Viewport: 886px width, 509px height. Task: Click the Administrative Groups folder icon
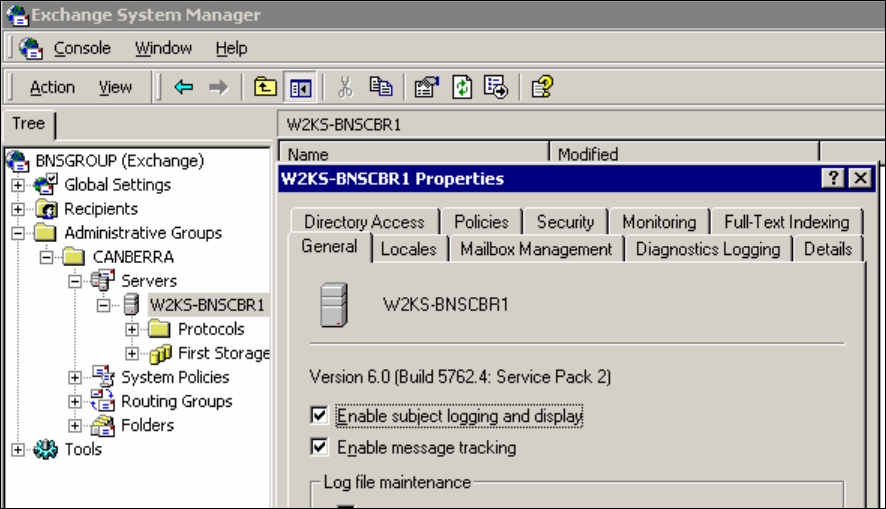click(45, 233)
